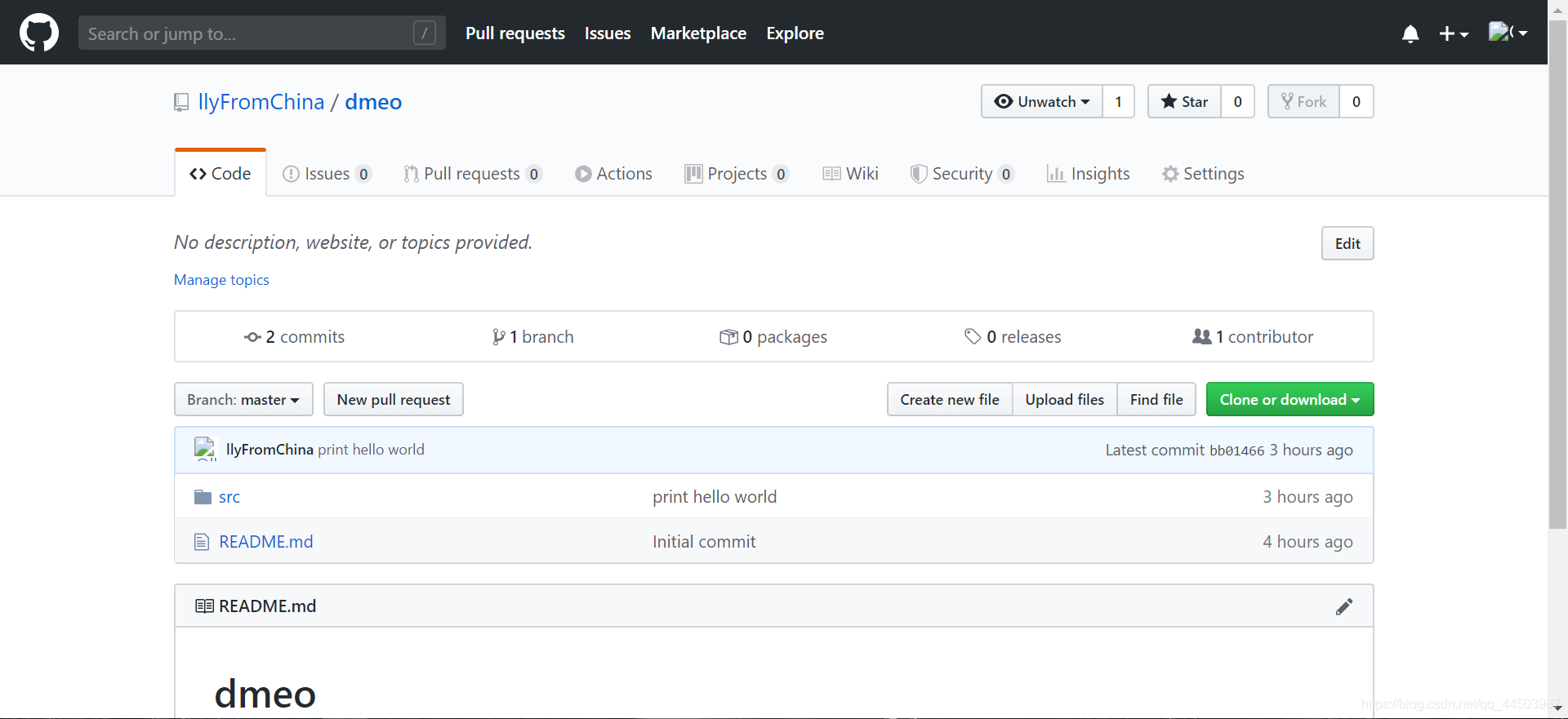Click the Manage topics link

(x=221, y=280)
